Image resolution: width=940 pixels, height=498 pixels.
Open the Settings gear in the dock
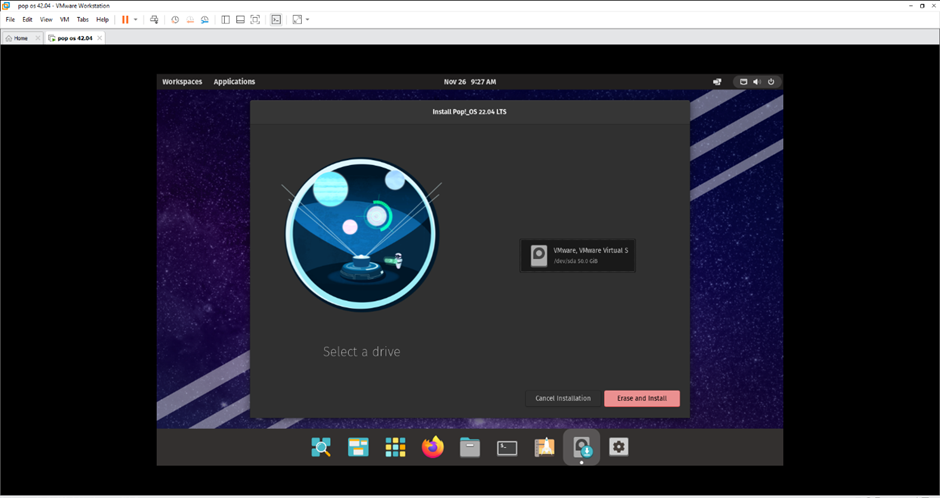pos(619,447)
